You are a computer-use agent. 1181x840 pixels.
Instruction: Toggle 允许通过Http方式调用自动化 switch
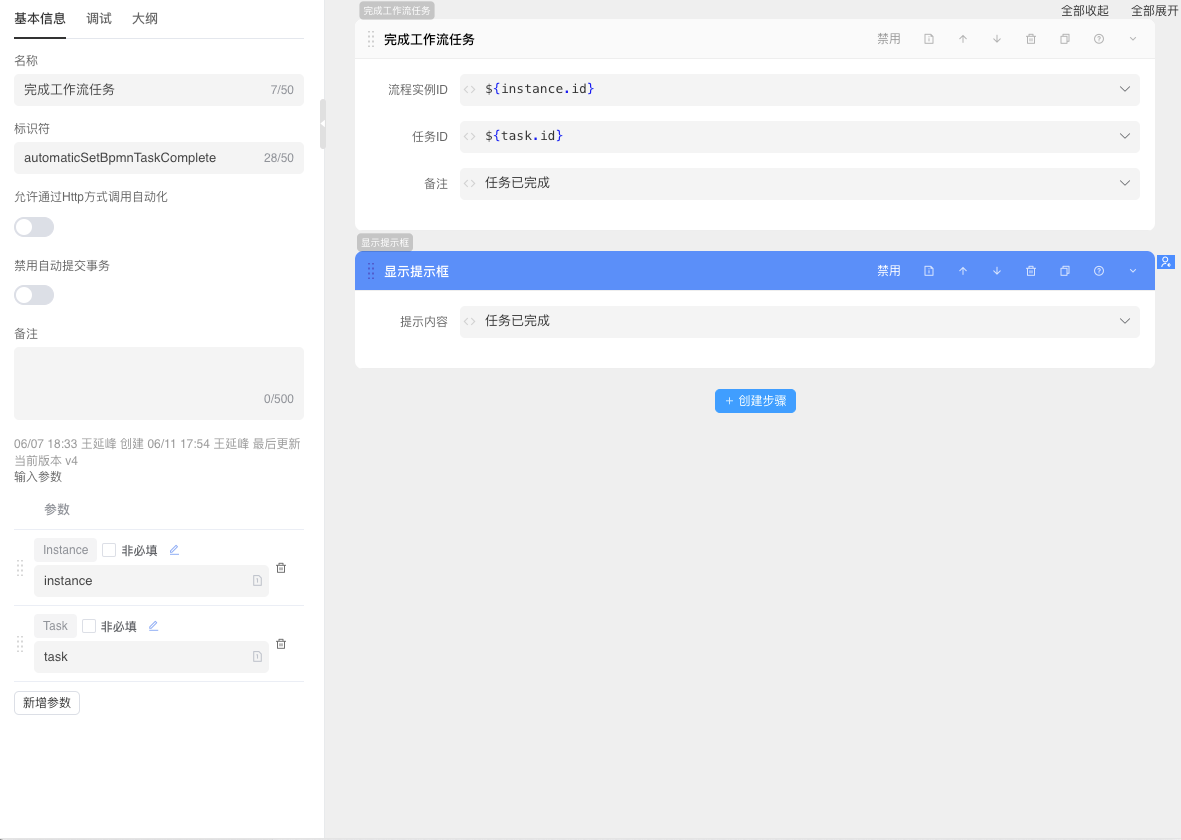34,227
